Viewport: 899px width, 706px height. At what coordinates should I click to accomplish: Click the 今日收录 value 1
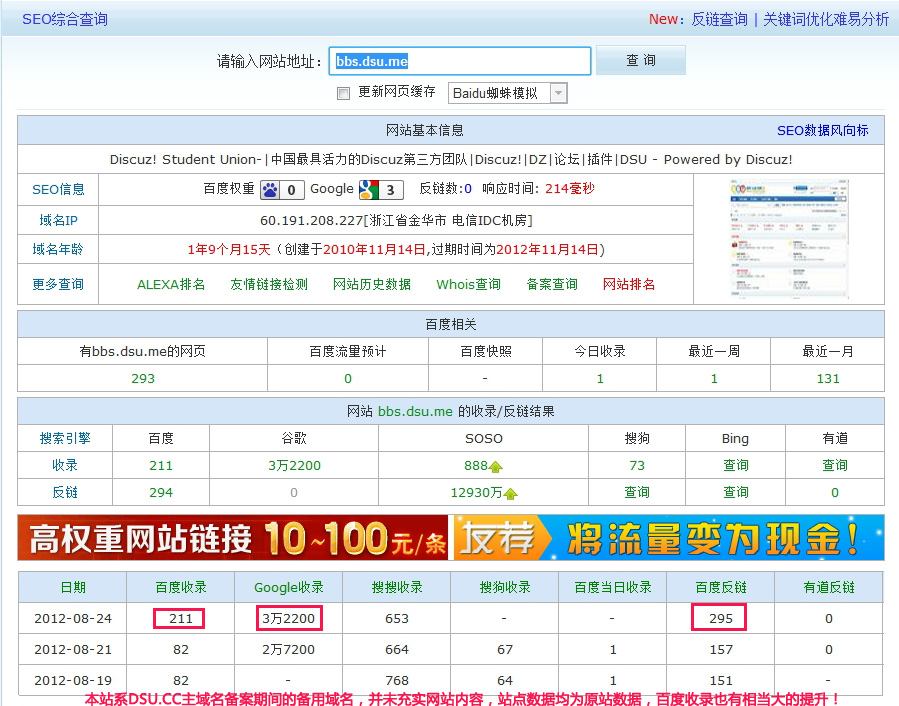[x=600, y=379]
